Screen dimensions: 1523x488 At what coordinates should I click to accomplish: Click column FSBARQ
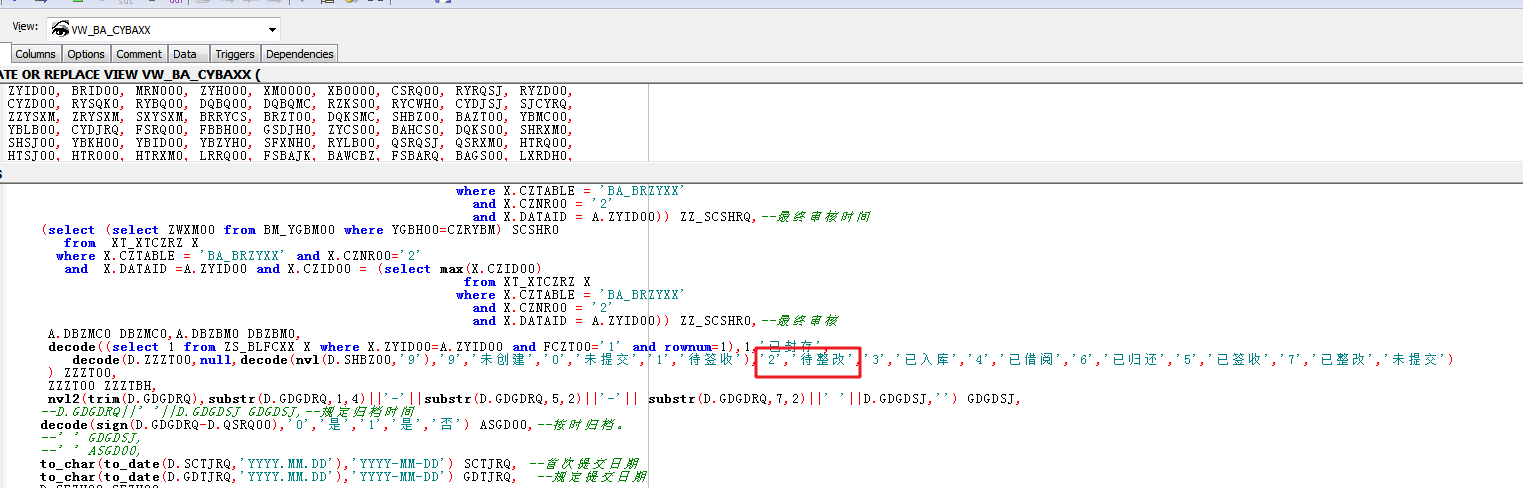415,156
